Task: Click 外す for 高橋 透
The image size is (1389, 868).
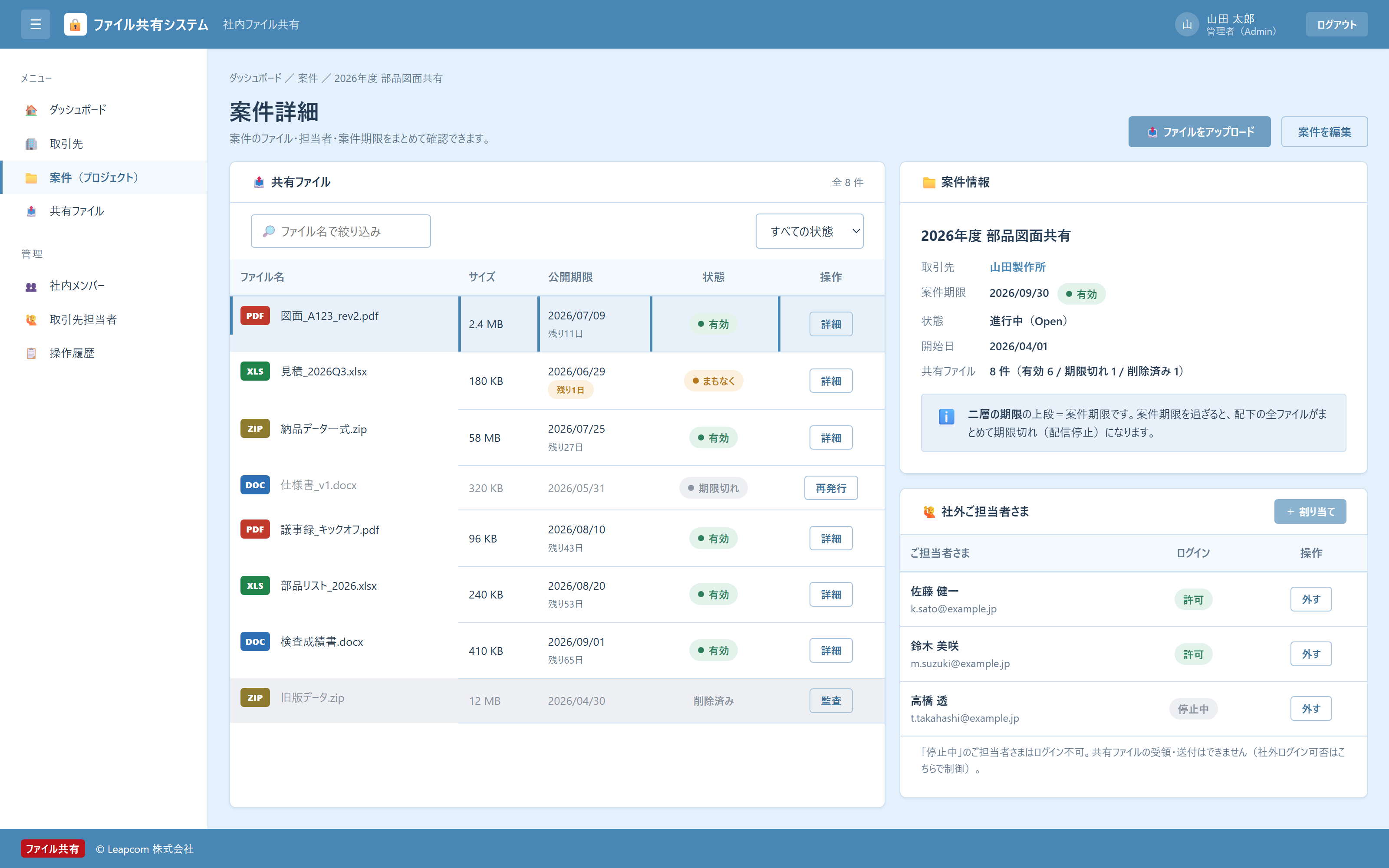Action: (1311, 708)
